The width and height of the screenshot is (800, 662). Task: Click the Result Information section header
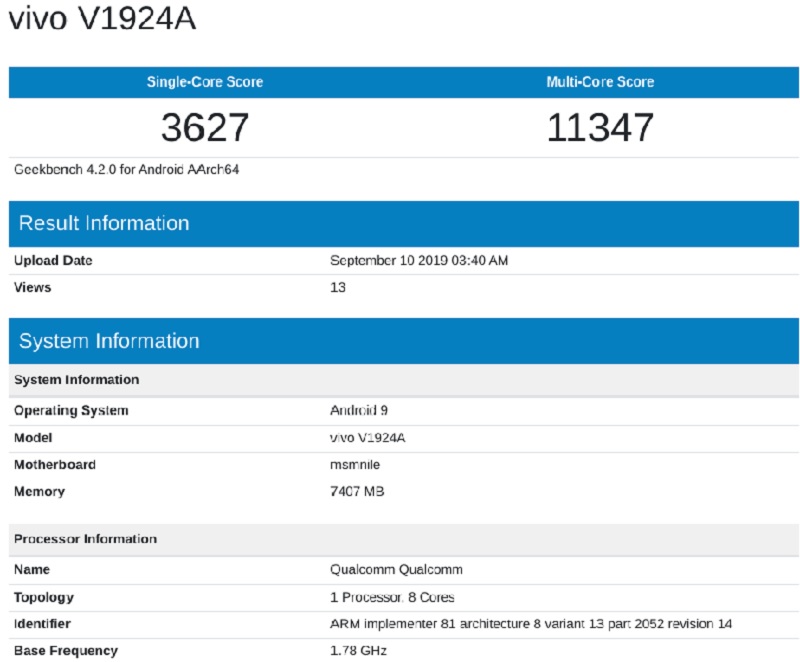[x=404, y=223]
